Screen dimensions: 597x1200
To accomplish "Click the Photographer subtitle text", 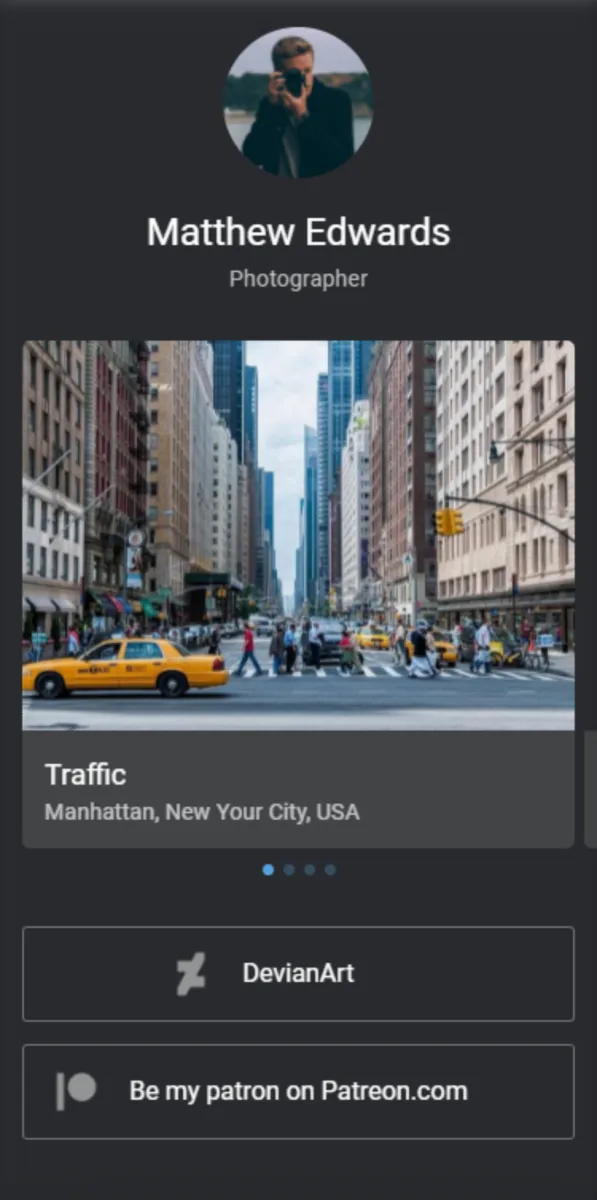I will click(298, 279).
